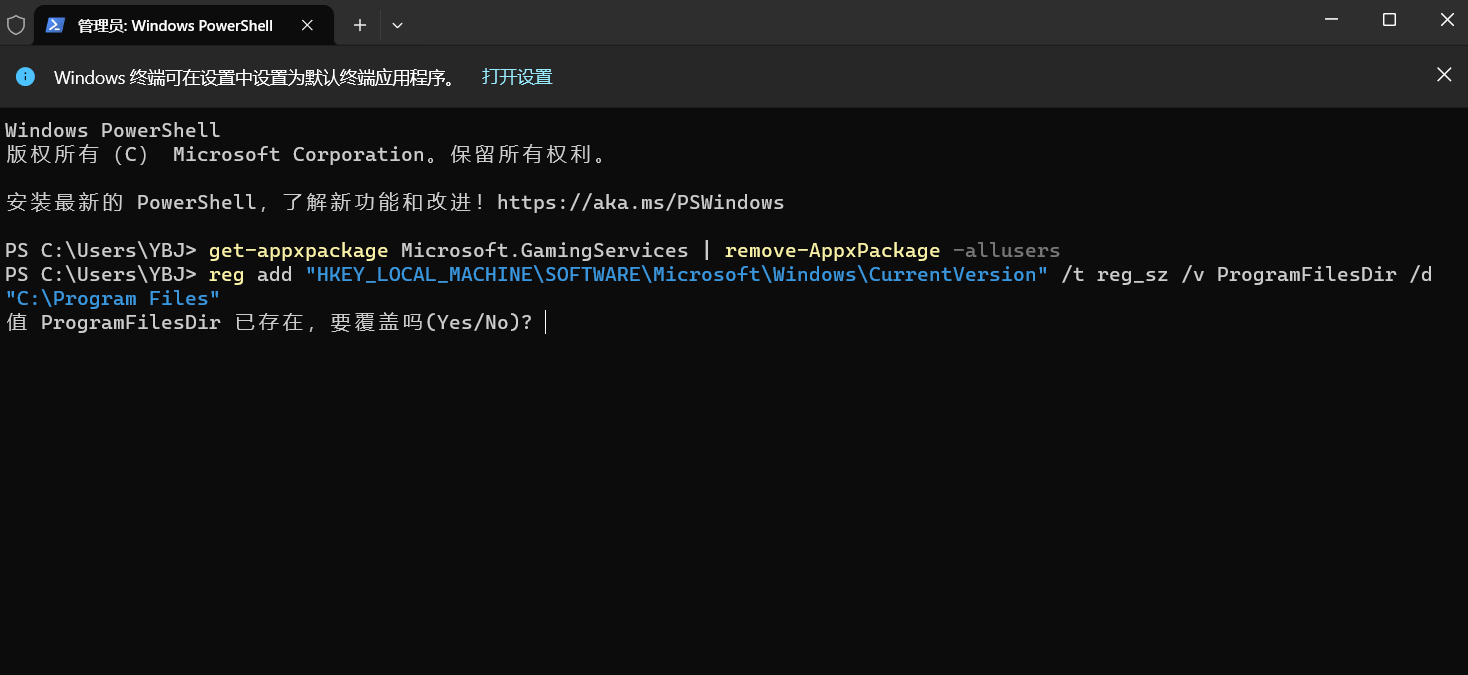1468x675 pixels.
Task: Click the shield icon in the title bar
Action: pyautogui.click(x=16, y=24)
